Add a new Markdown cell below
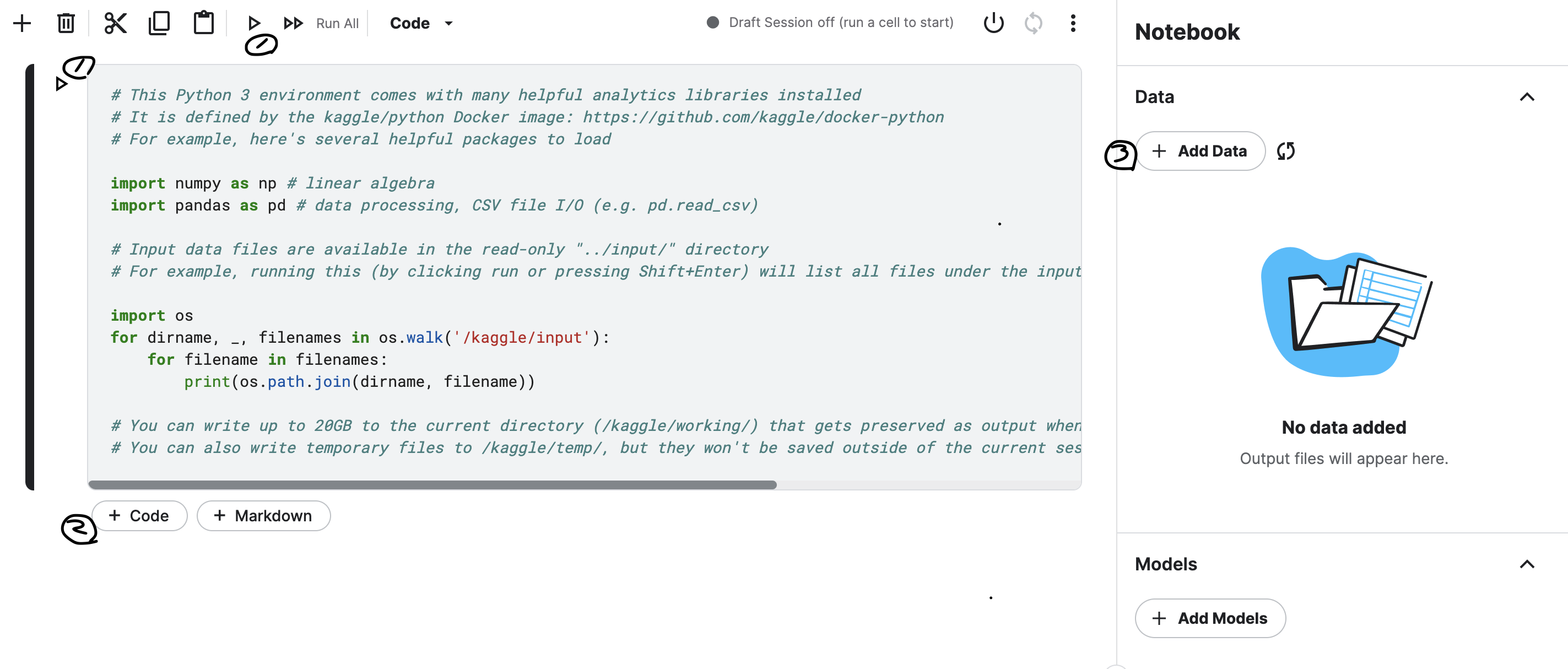Viewport: 1568px width, 669px height. [x=263, y=516]
